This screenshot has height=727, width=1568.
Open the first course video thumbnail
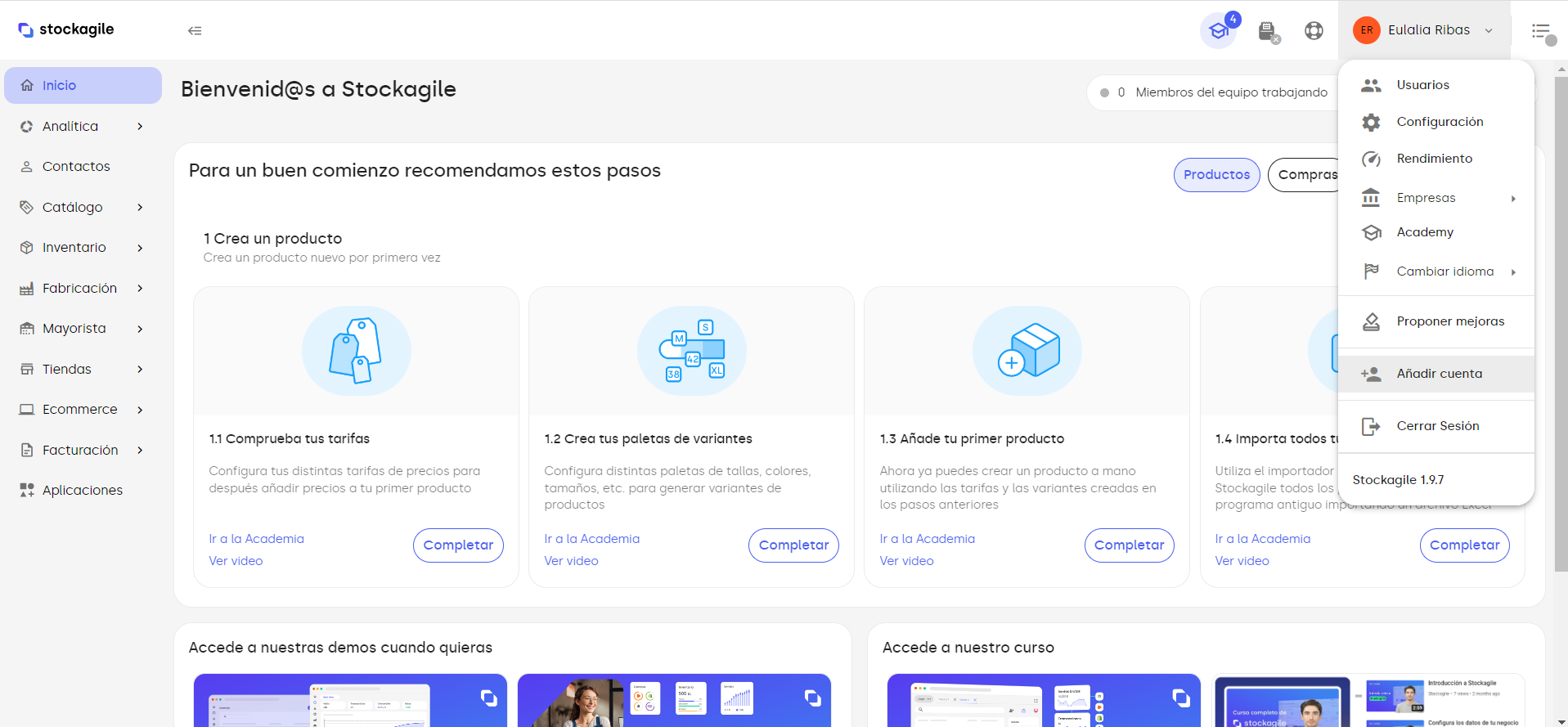1044,700
